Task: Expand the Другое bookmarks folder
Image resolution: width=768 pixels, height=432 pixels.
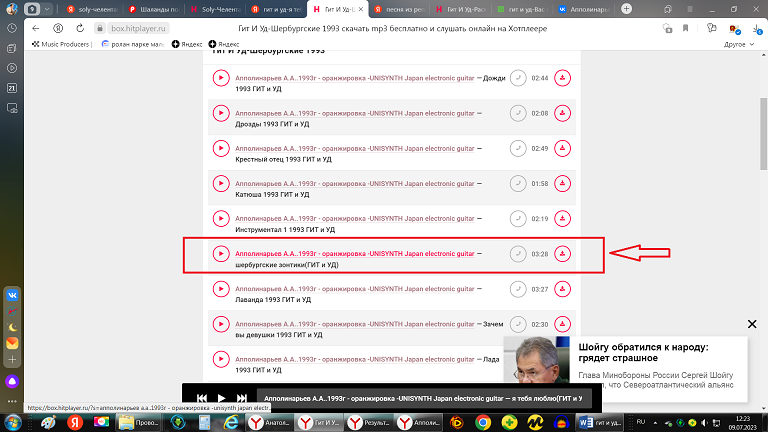Action: pyautogui.click(x=739, y=44)
